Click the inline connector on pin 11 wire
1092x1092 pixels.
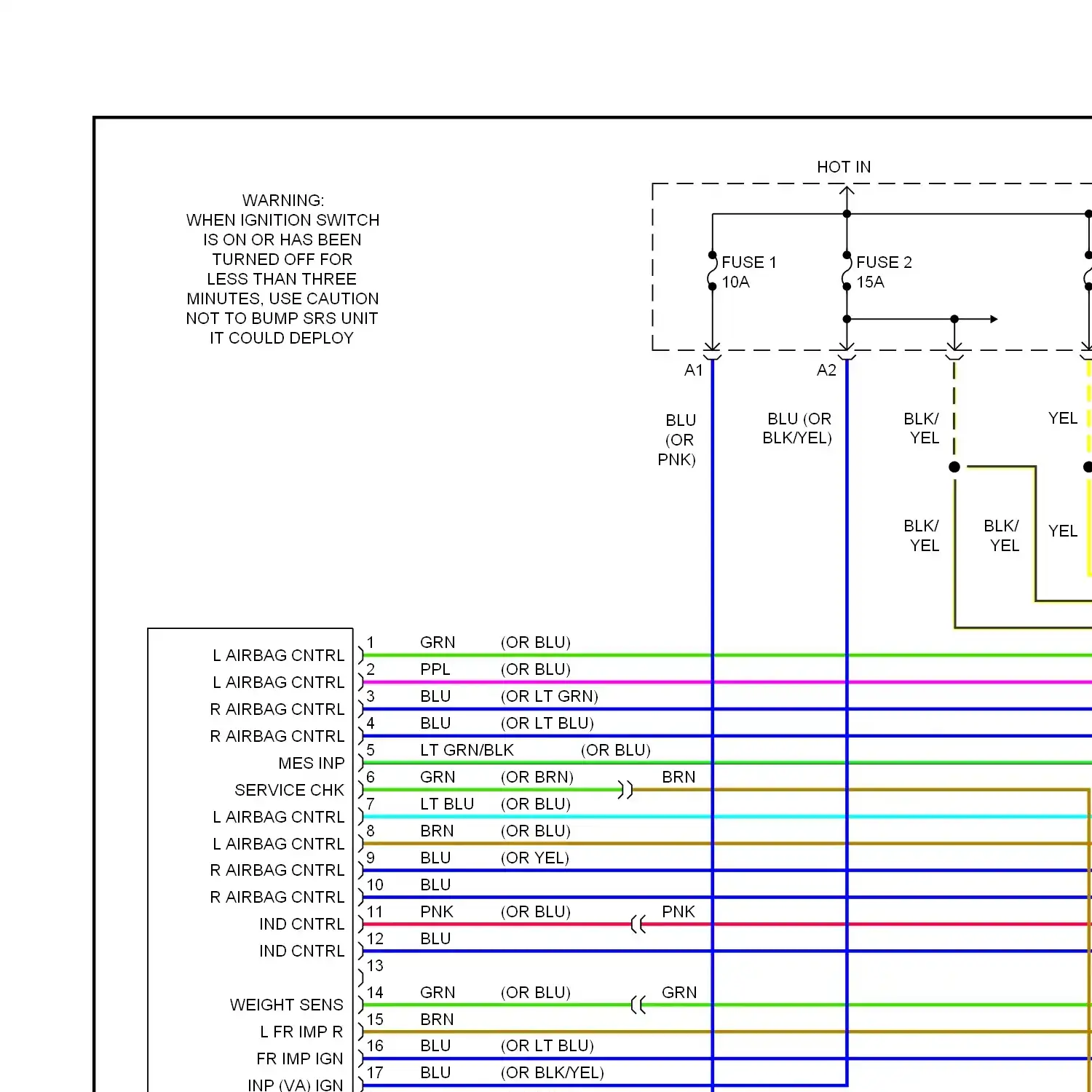(x=638, y=925)
